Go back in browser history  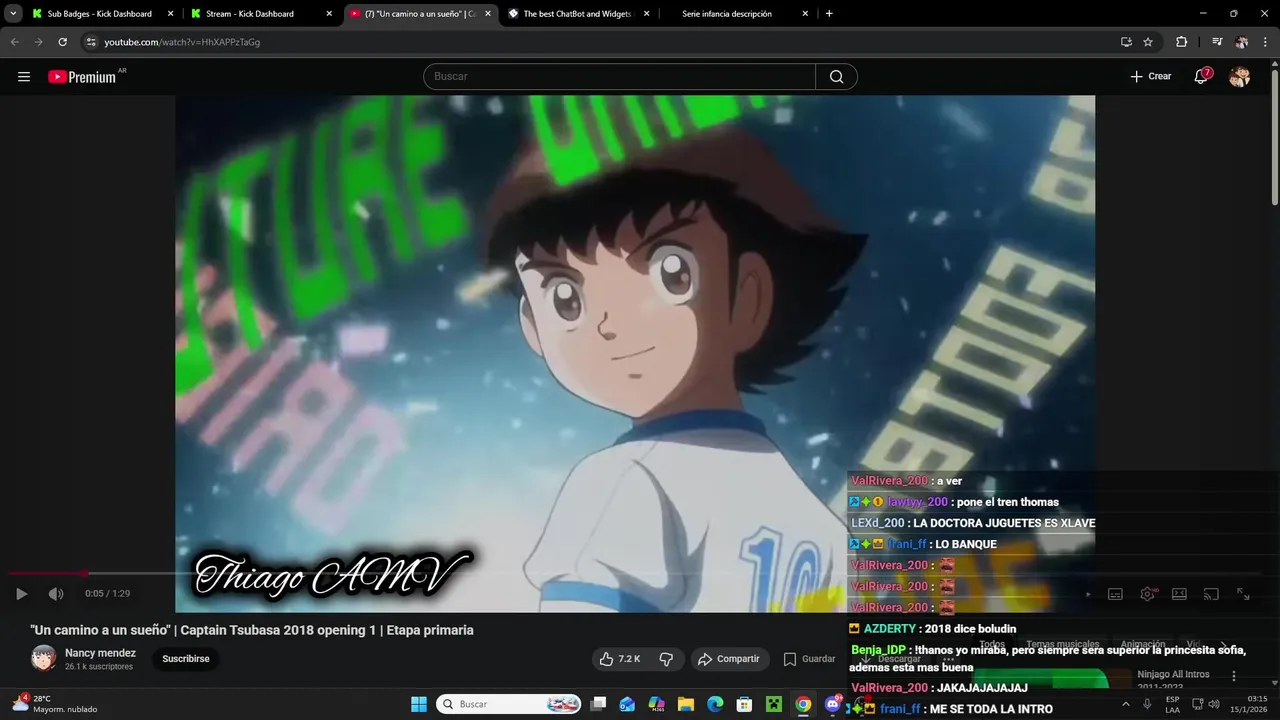coord(14,42)
